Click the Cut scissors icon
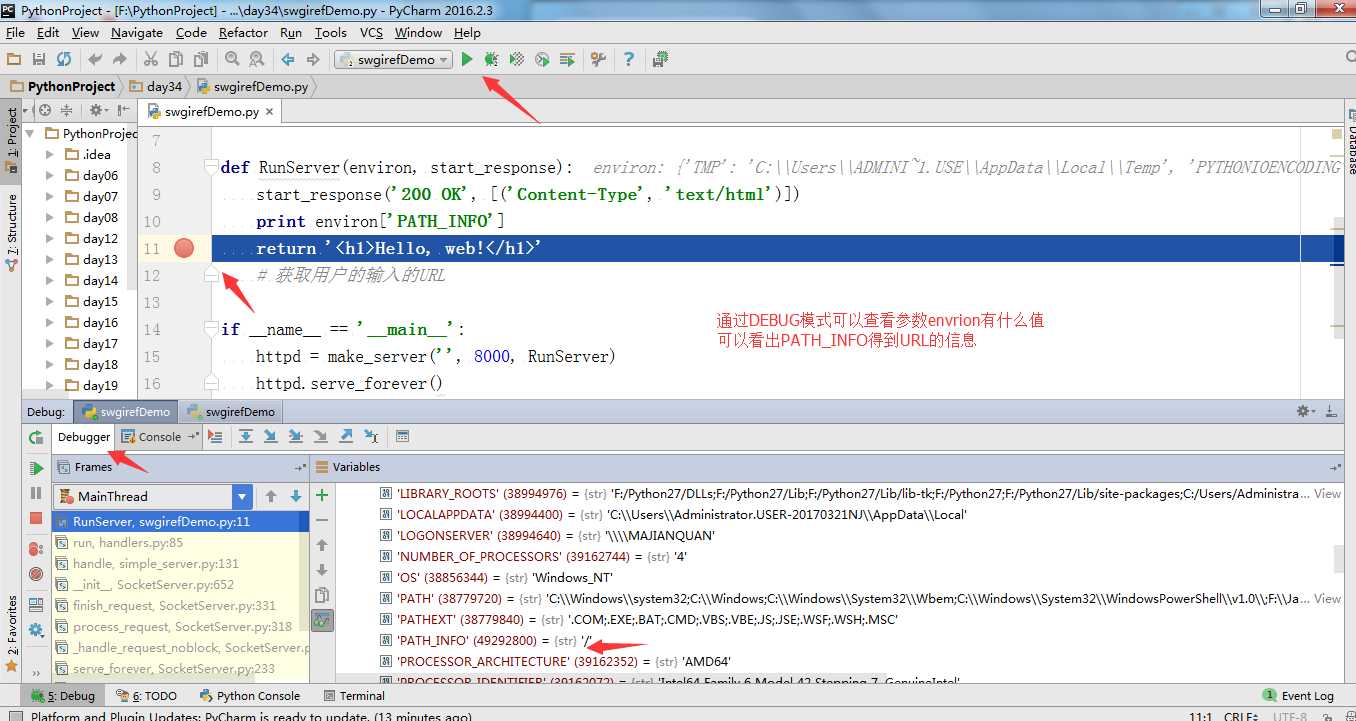The image size is (1356, 721). pos(151,60)
